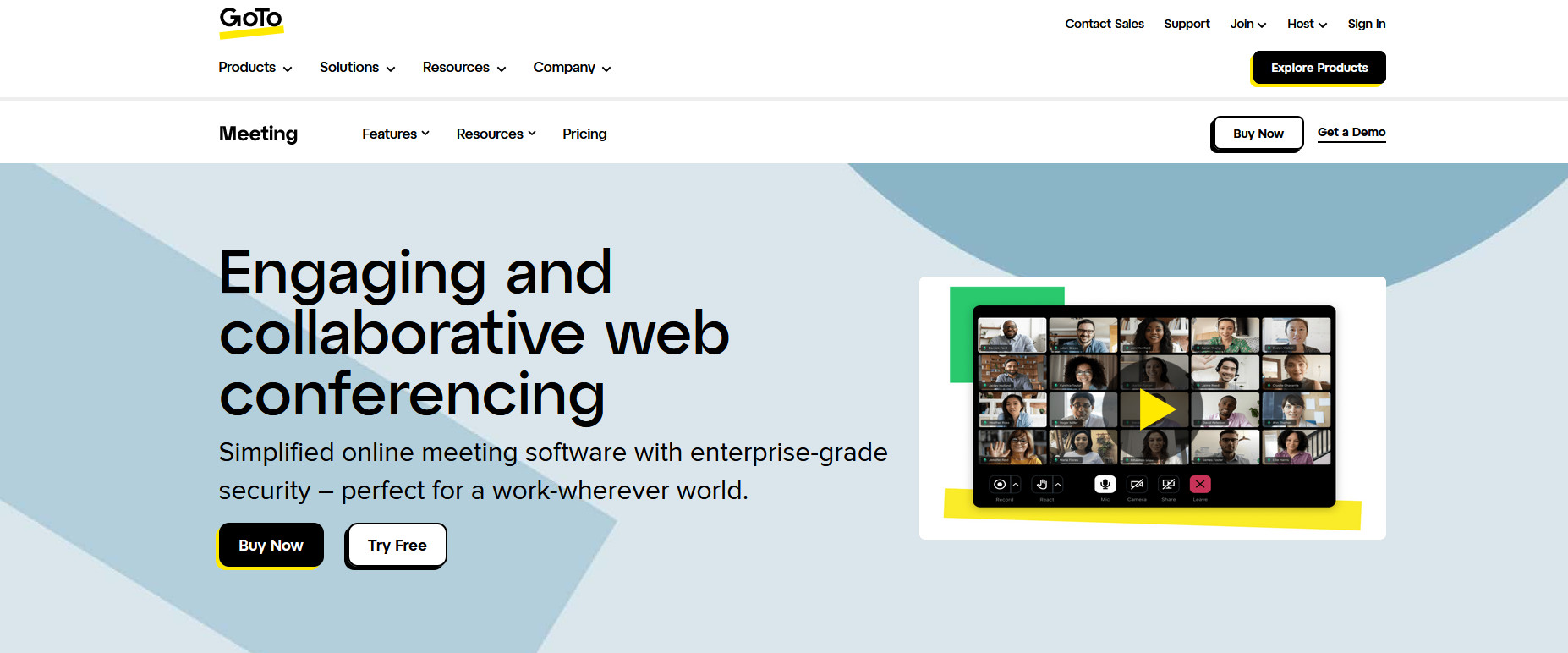The height and width of the screenshot is (653, 1568).
Task: Click the red Leave icon in preview
Action: coord(1200,484)
